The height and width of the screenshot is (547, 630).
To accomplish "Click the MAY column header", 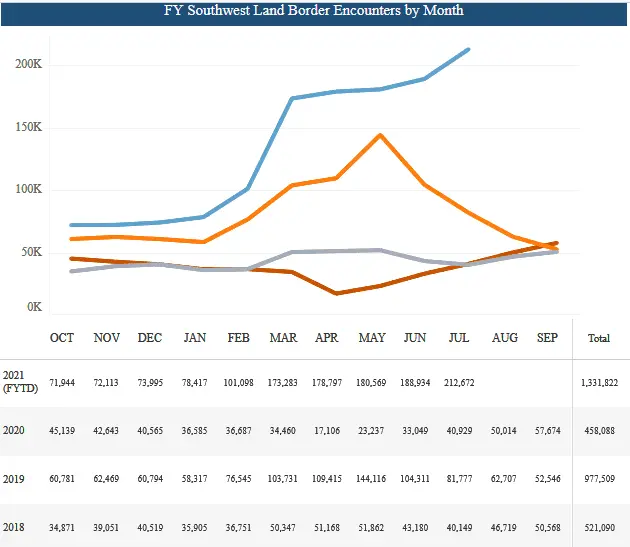I will pos(372,338).
